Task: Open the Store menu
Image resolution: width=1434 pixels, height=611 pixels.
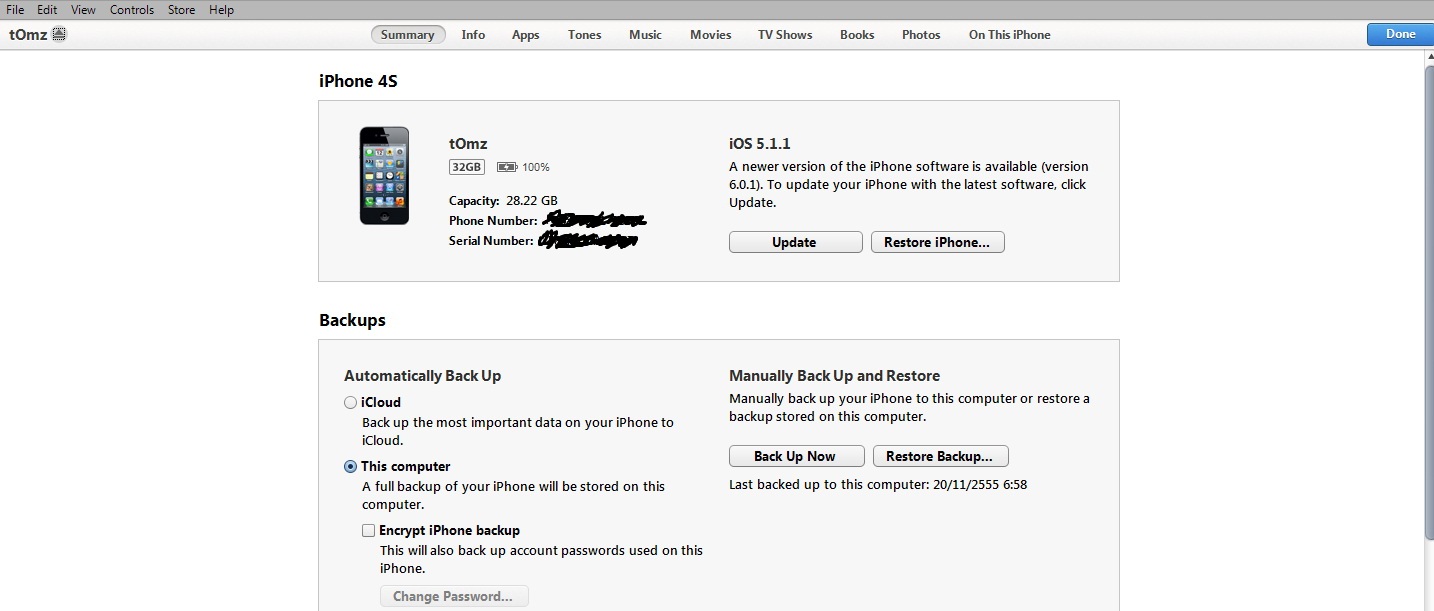Action: click(181, 10)
